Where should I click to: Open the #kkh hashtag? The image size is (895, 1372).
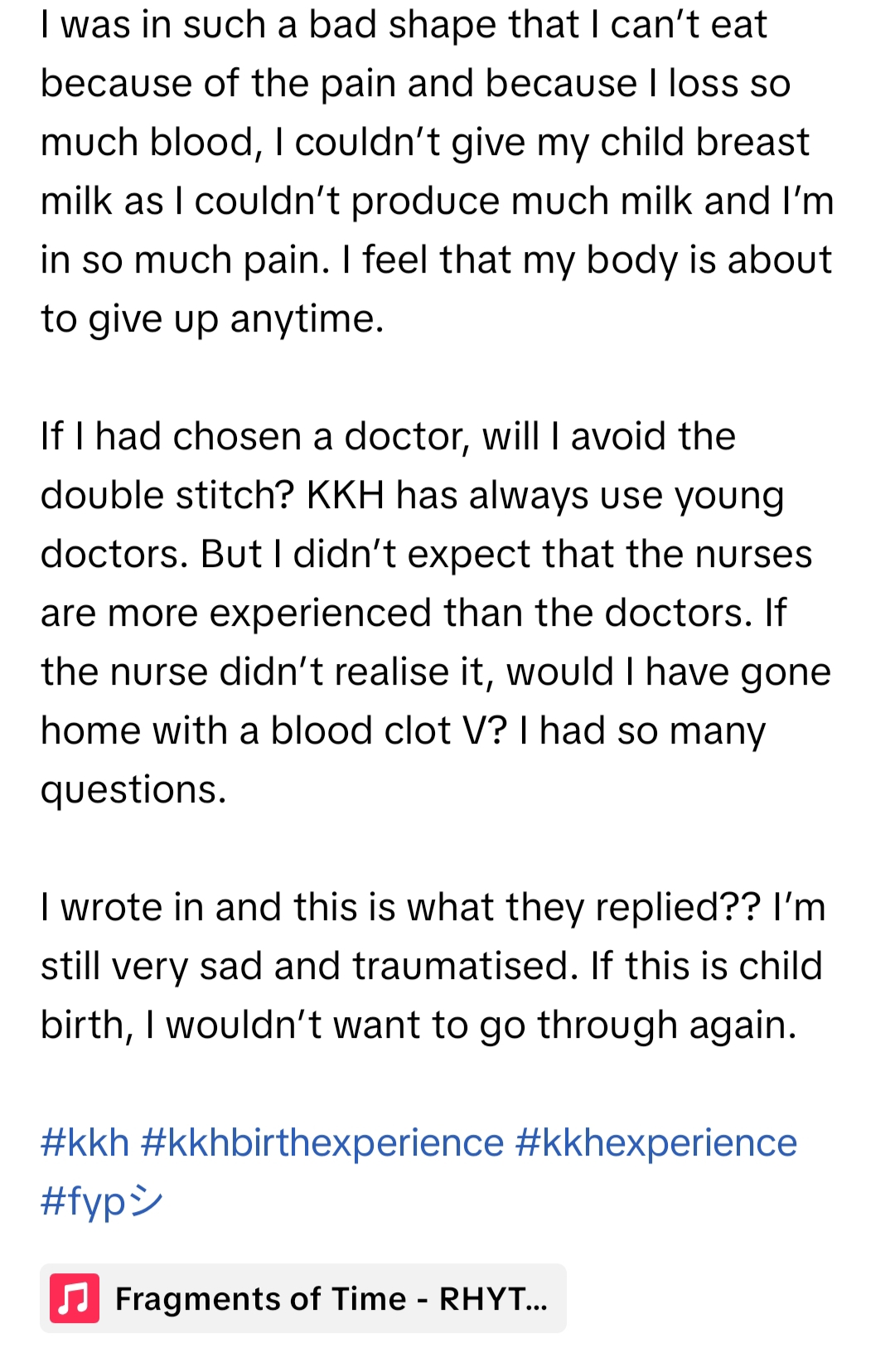click(85, 1143)
